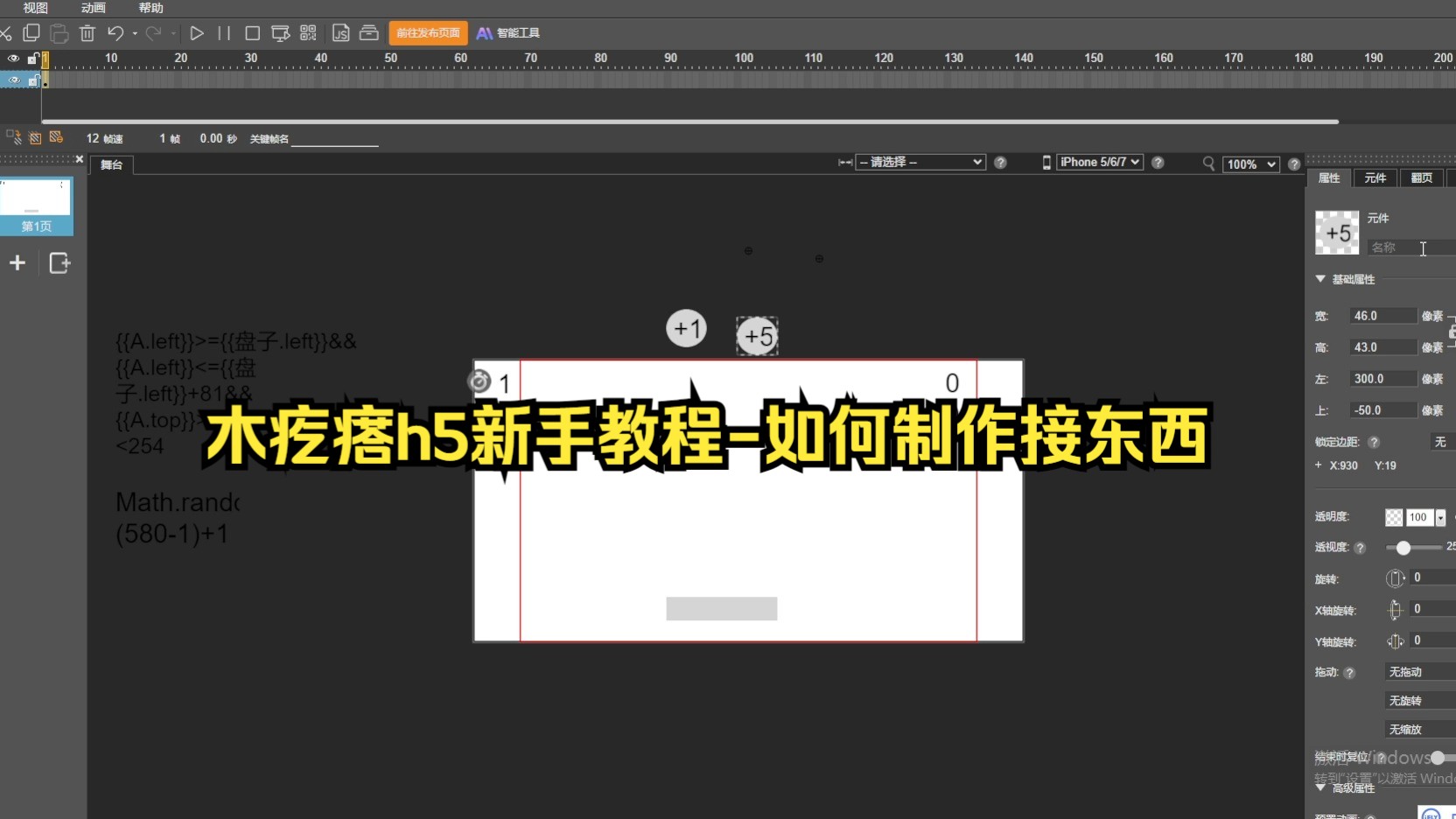The image size is (1456, 819).
Task: Toggle lock of the selected layer
Action: [33, 80]
